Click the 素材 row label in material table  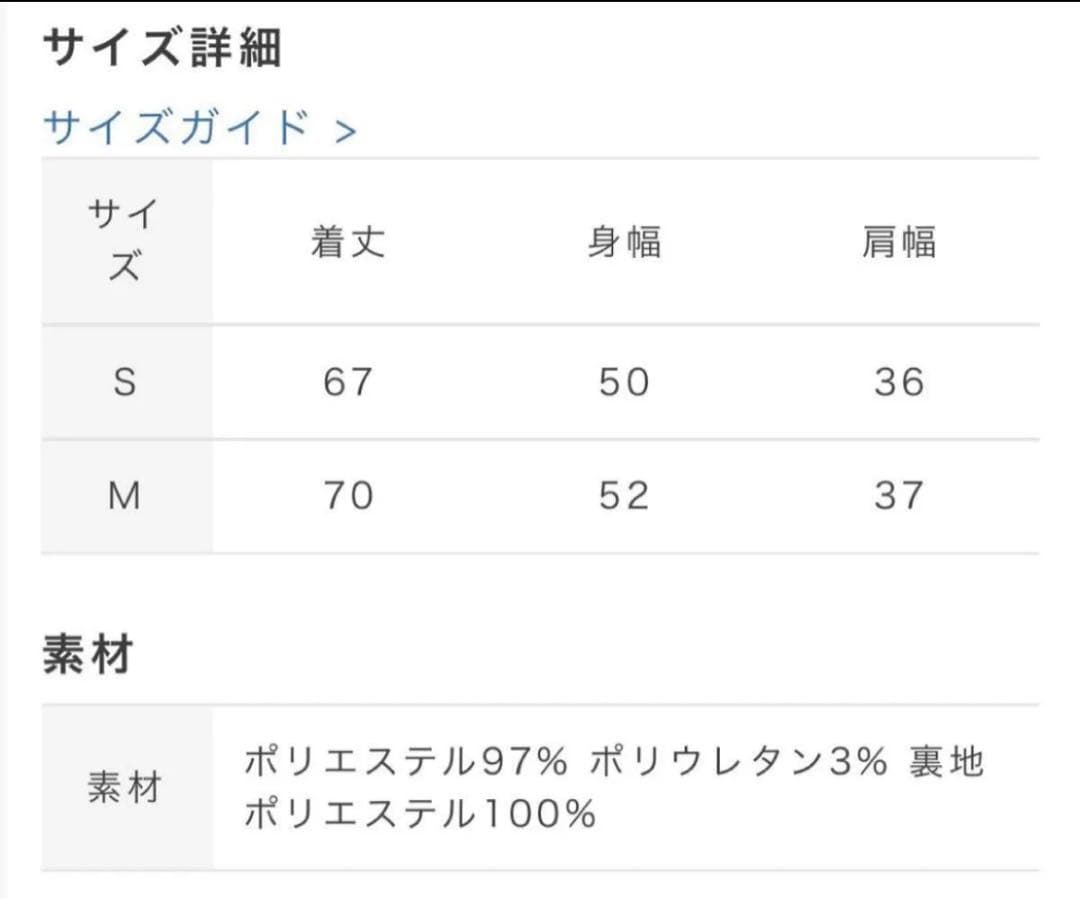(124, 789)
